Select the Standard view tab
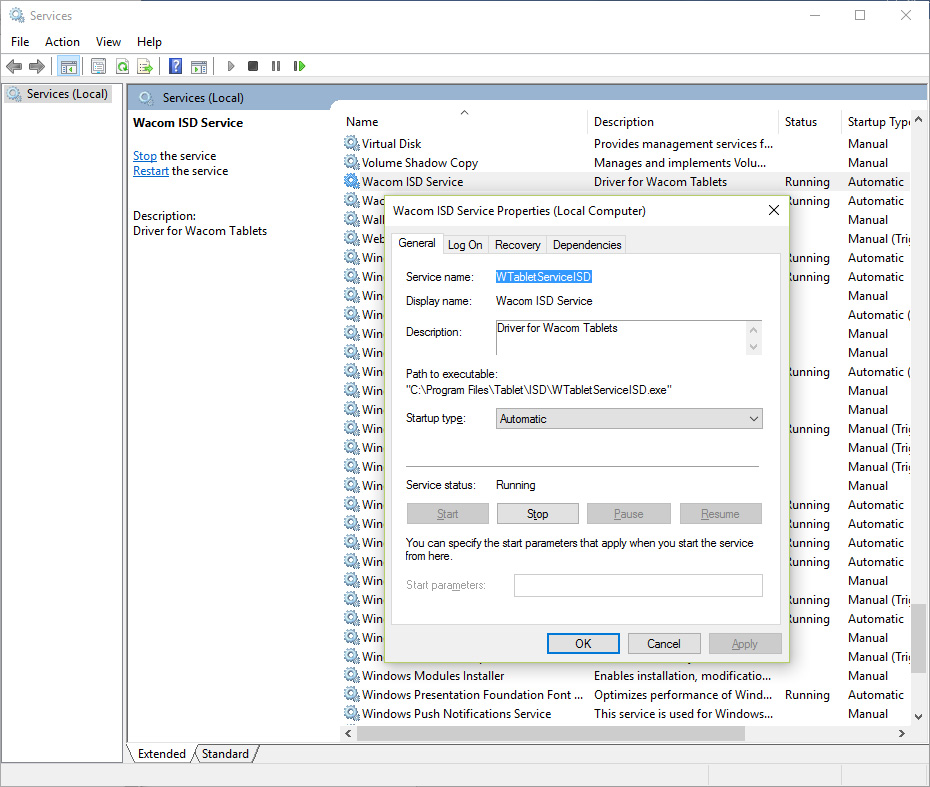This screenshot has width=930, height=787. coord(225,754)
